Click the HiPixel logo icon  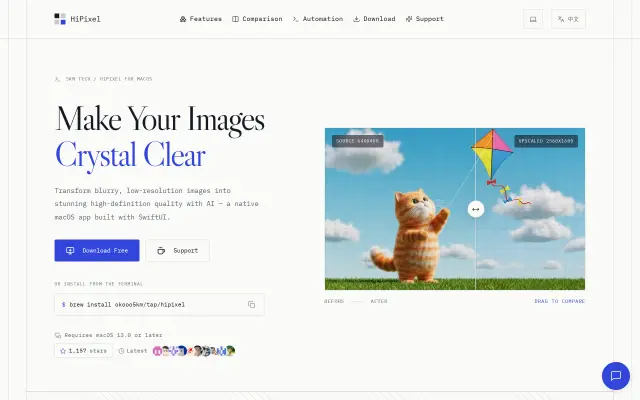pyautogui.click(x=60, y=19)
